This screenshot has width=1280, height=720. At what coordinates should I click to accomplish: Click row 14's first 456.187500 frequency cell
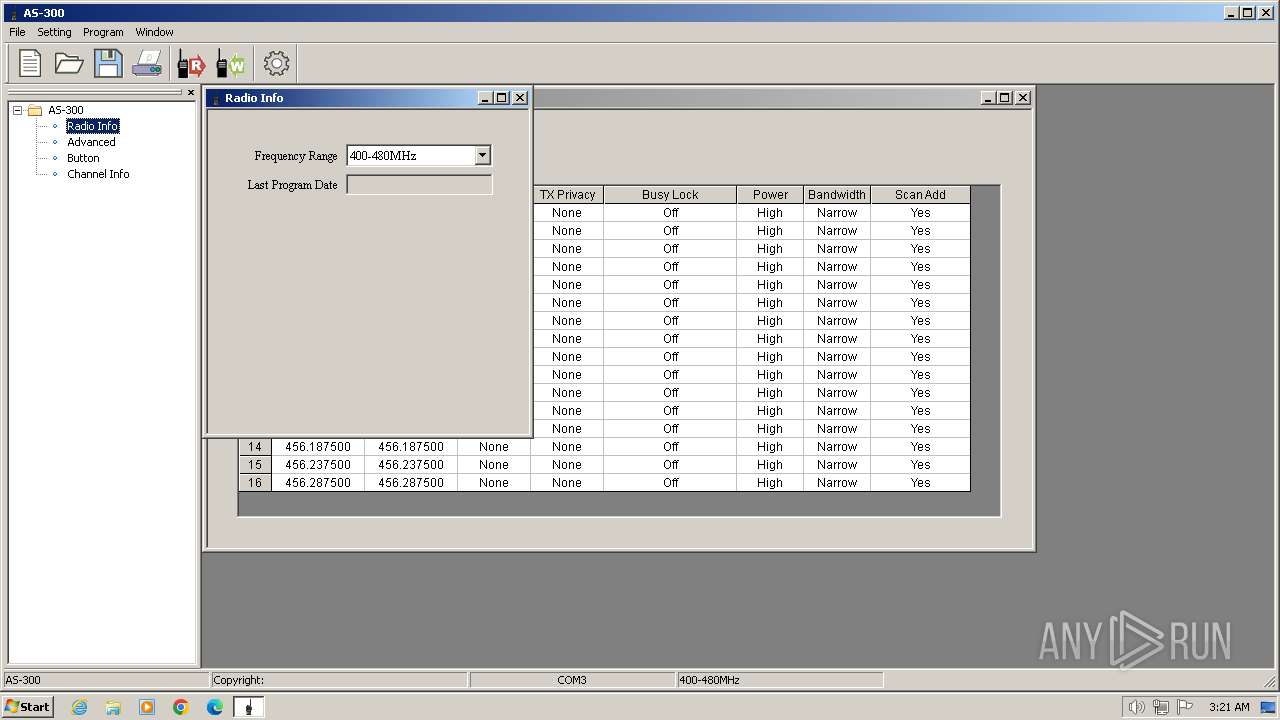tap(318, 447)
